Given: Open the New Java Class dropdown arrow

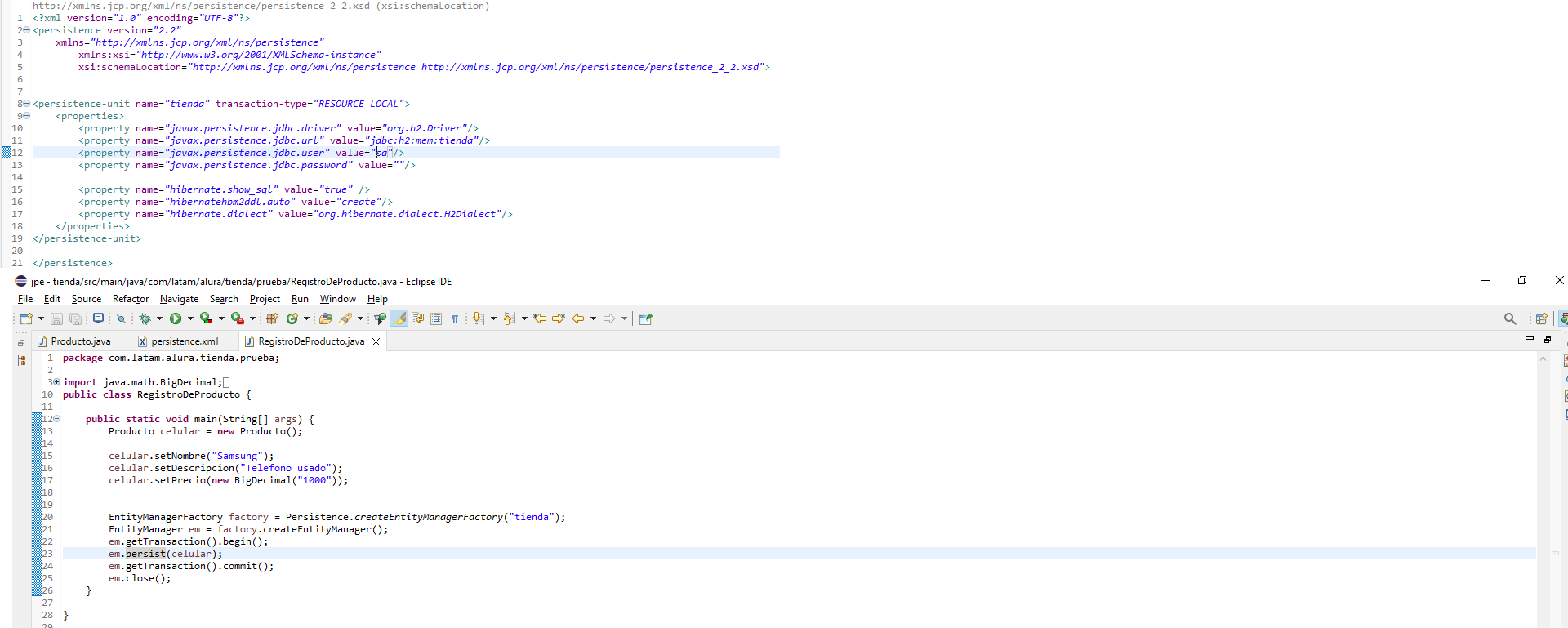Looking at the screenshot, I should point(306,318).
